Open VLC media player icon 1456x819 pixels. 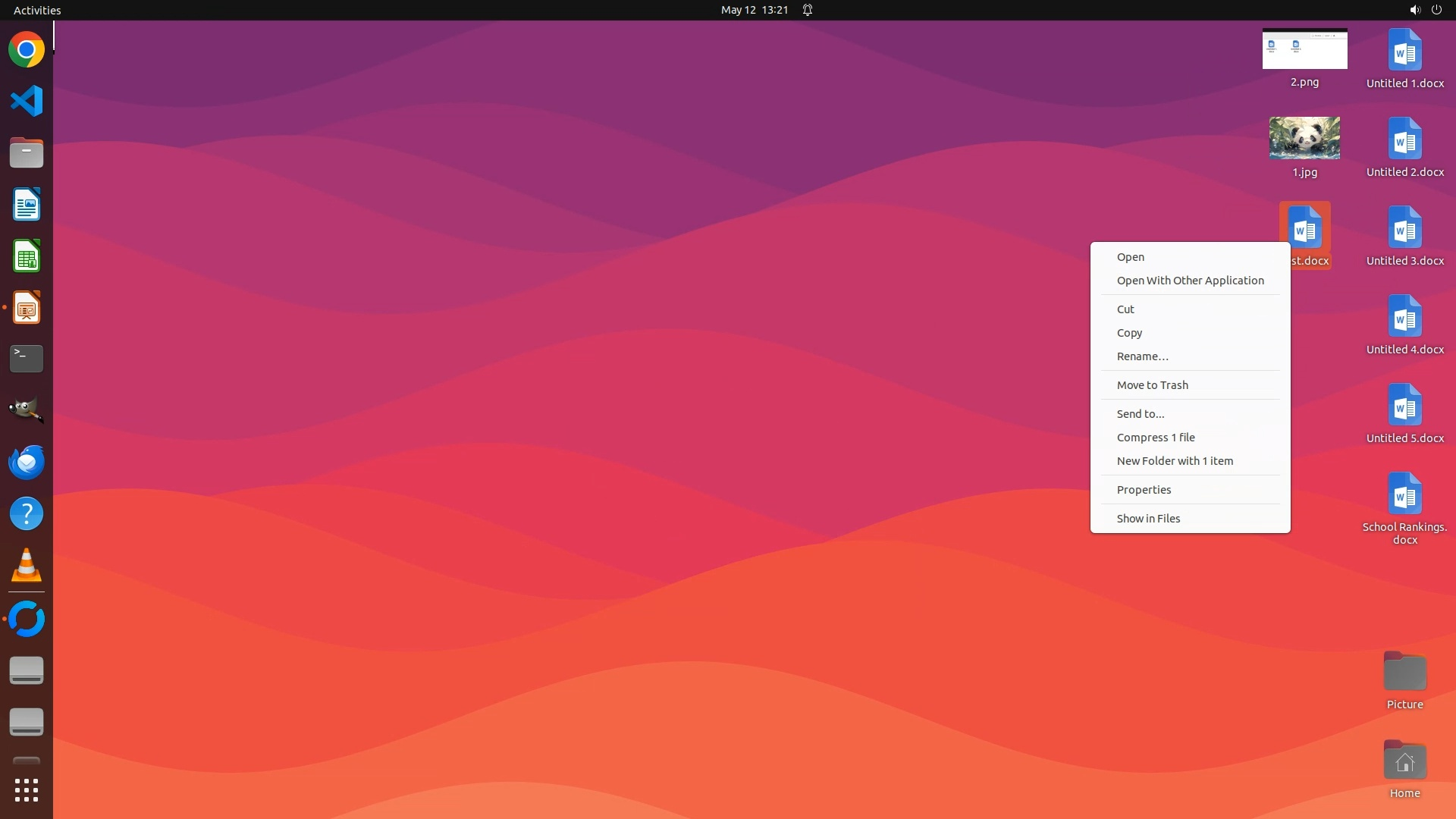tap(27, 566)
